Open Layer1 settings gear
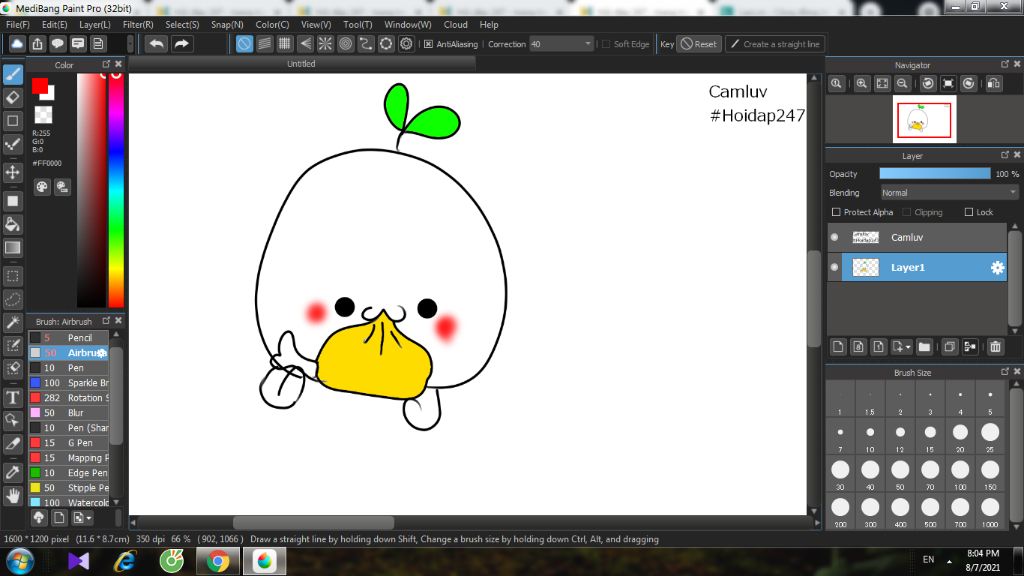The height and width of the screenshot is (576, 1024). pyautogui.click(x=997, y=268)
